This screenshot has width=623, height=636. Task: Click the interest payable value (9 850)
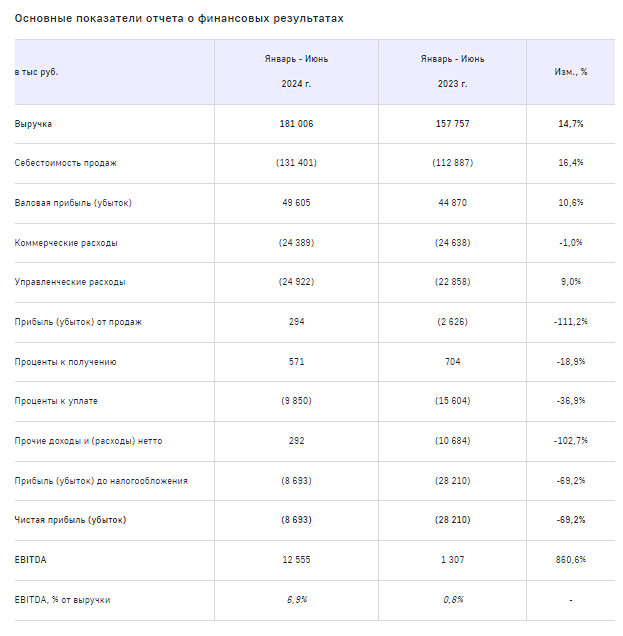click(x=295, y=401)
